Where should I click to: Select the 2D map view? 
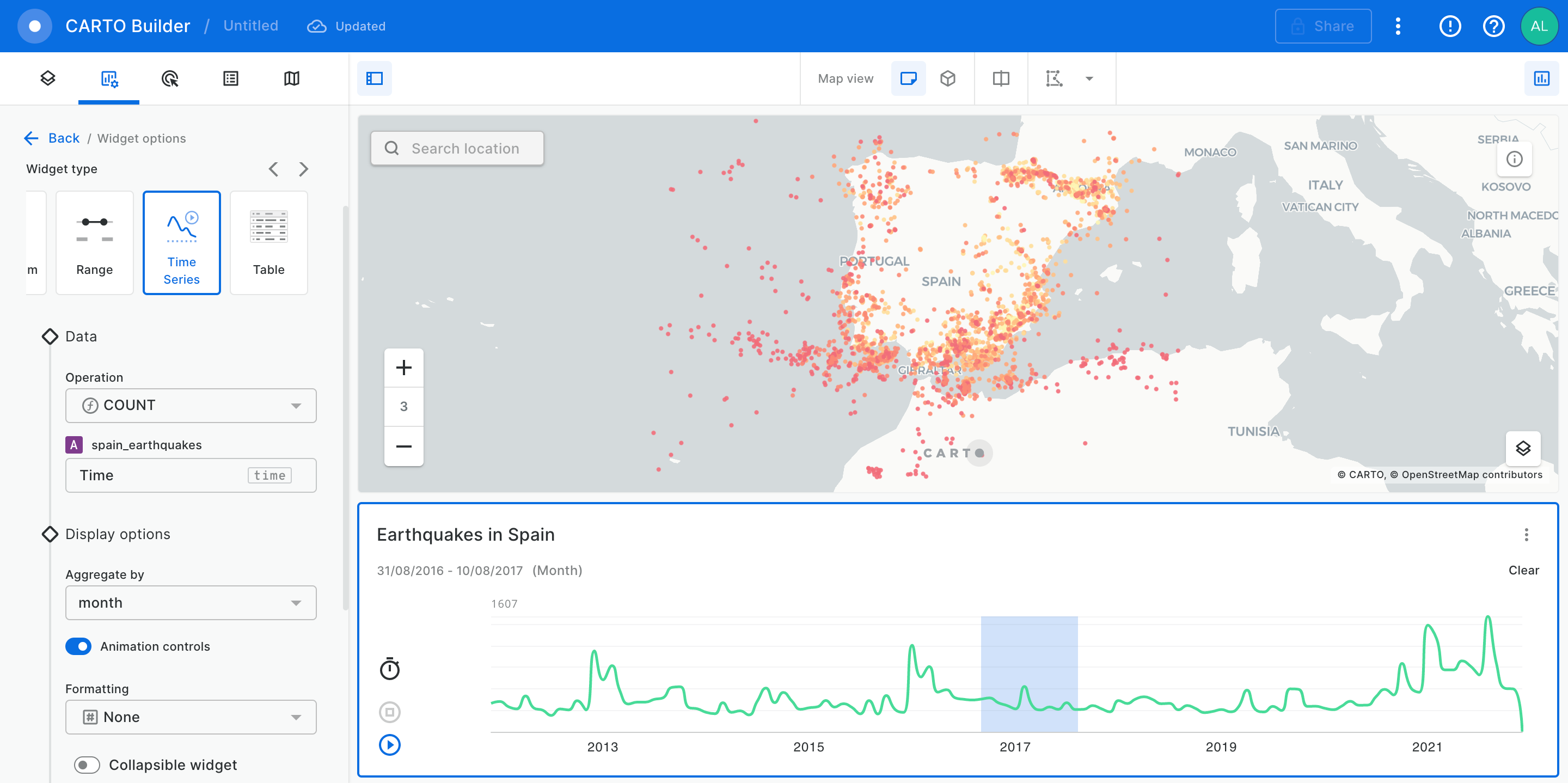(x=908, y=78)
